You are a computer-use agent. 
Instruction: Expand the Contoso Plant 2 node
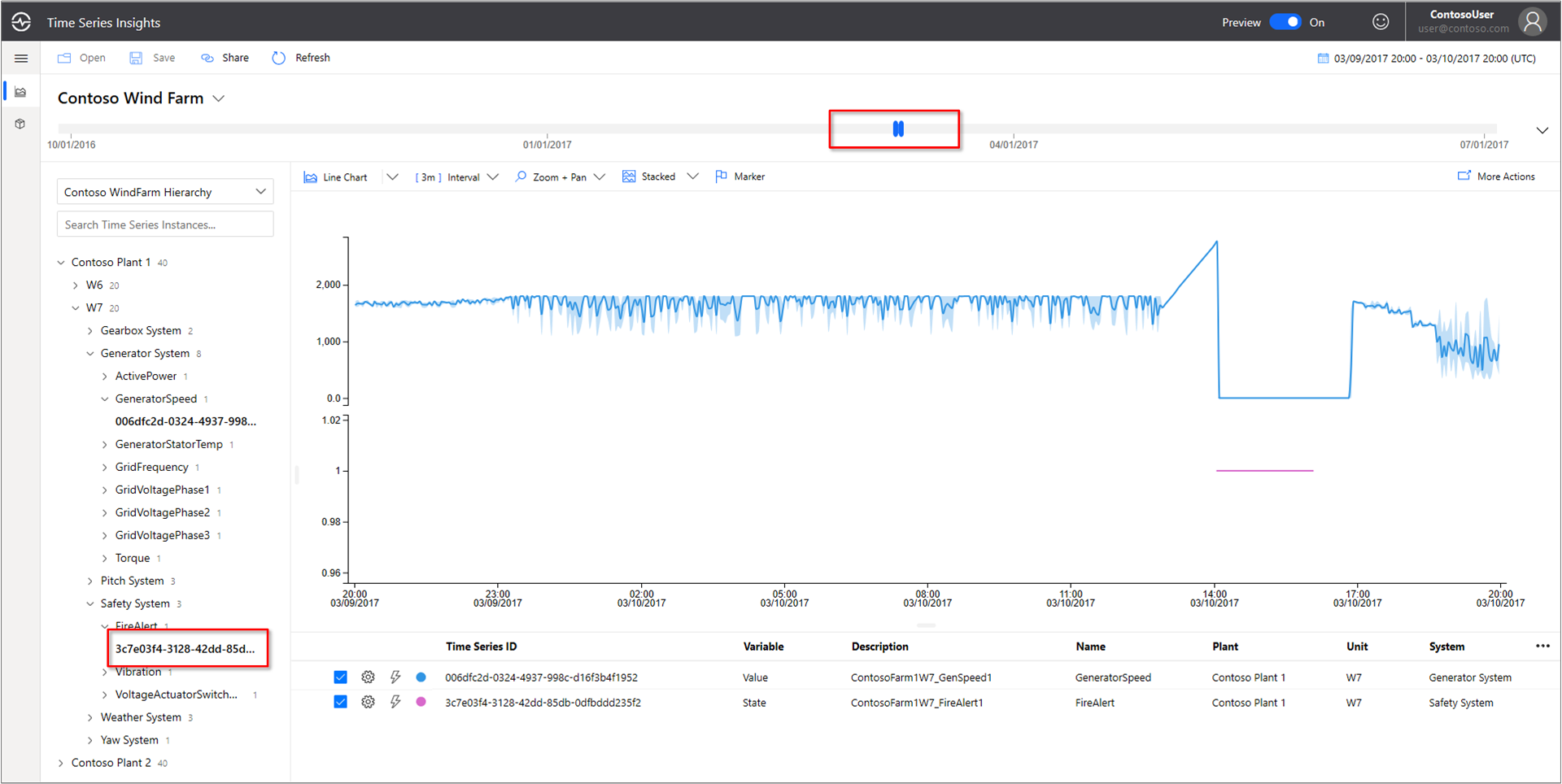pos(61,763)
